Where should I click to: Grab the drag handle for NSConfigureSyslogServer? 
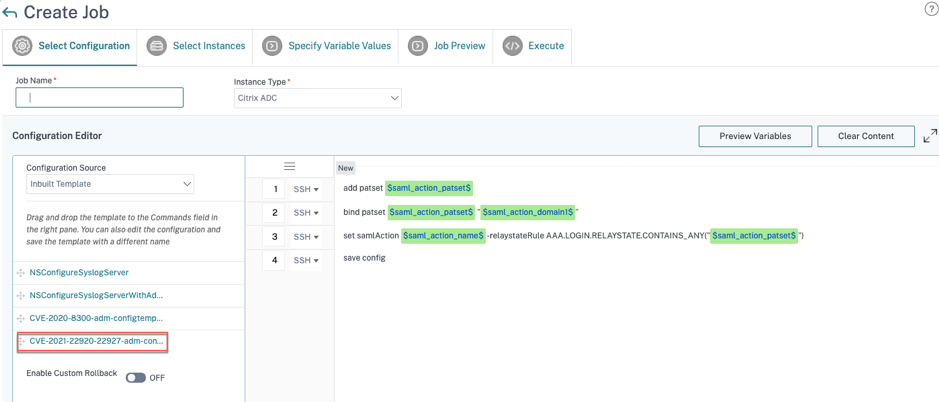click(21, 273)
